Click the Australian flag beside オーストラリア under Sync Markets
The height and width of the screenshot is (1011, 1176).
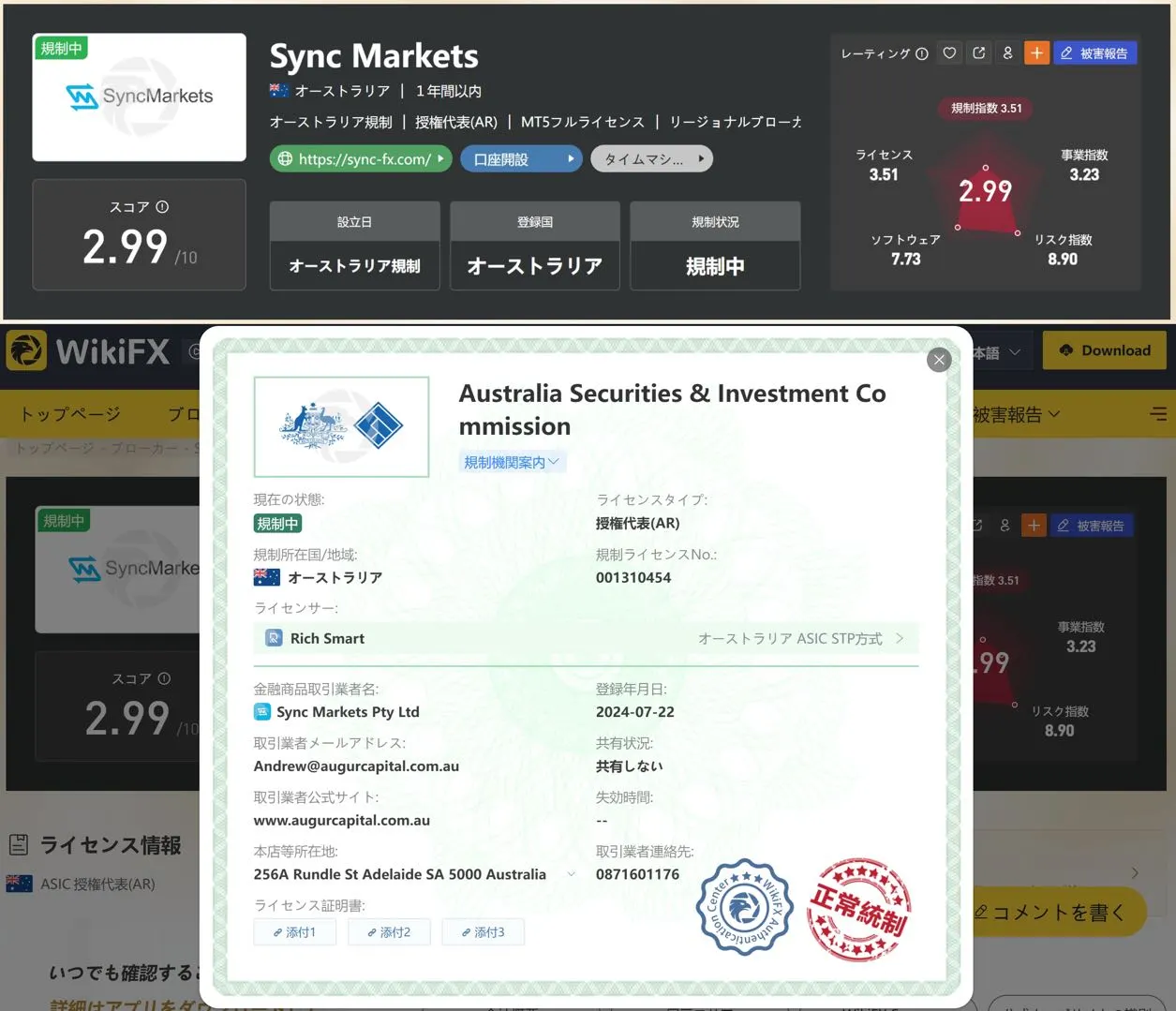tap(279, 91)
